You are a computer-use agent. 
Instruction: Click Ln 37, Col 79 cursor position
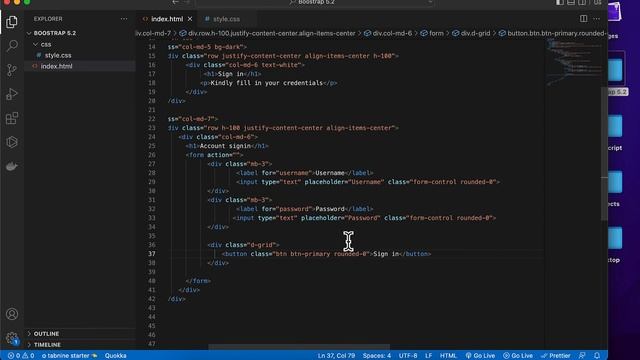click(336, 356)
